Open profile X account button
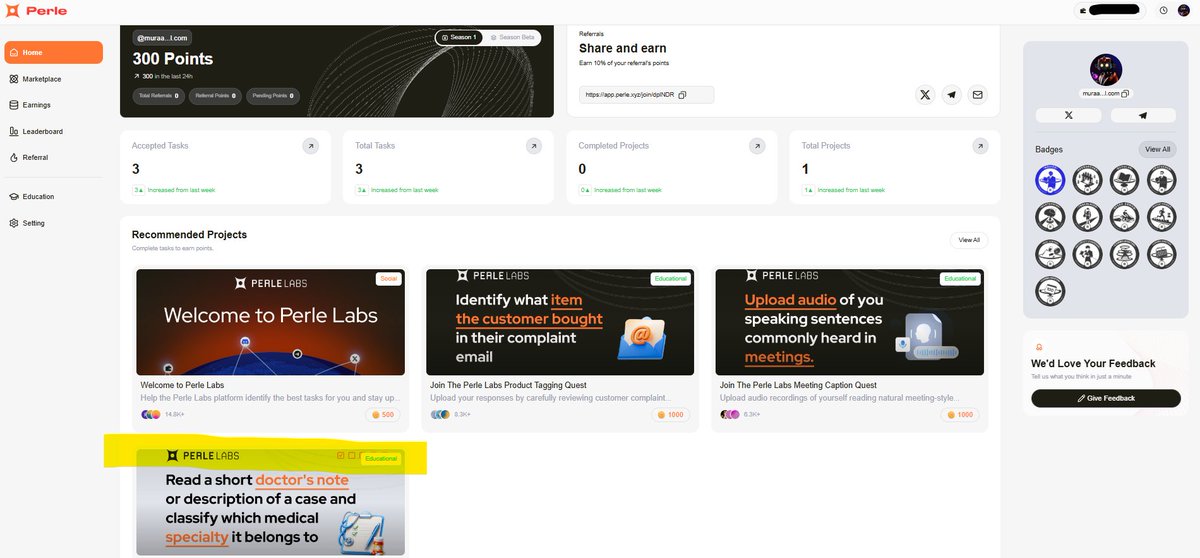The height and width of the screenshot is (558, 1200). [x=1069, y=115]
